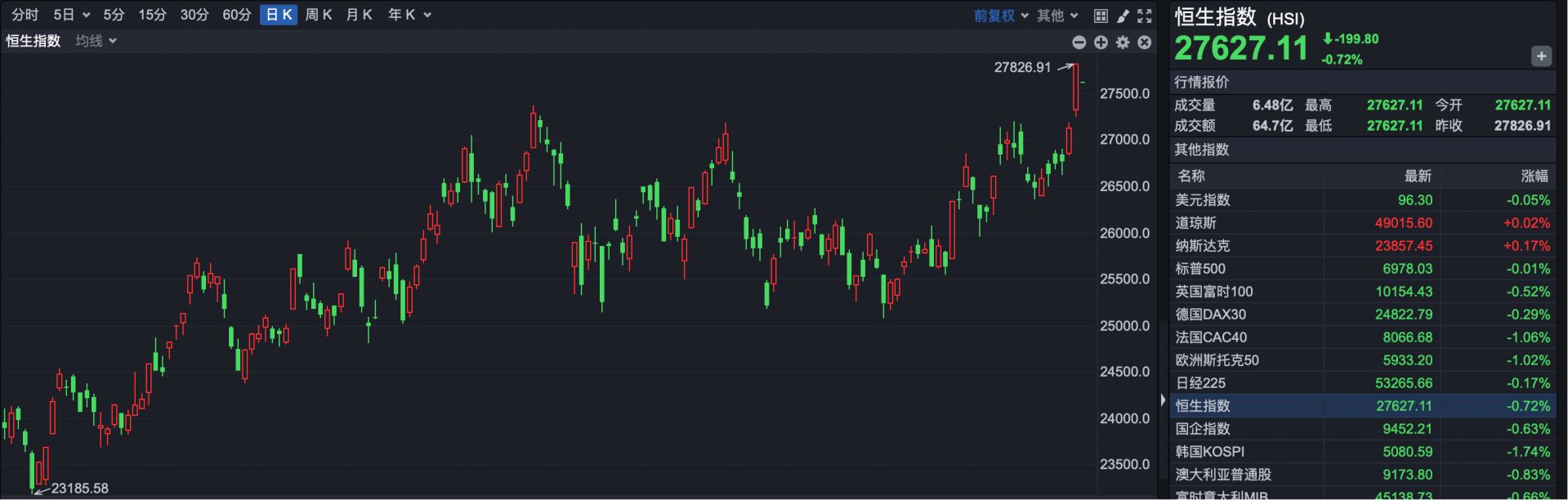
Task: Zoom in chart with plus icon
Action: click(x=1101, y=42)
